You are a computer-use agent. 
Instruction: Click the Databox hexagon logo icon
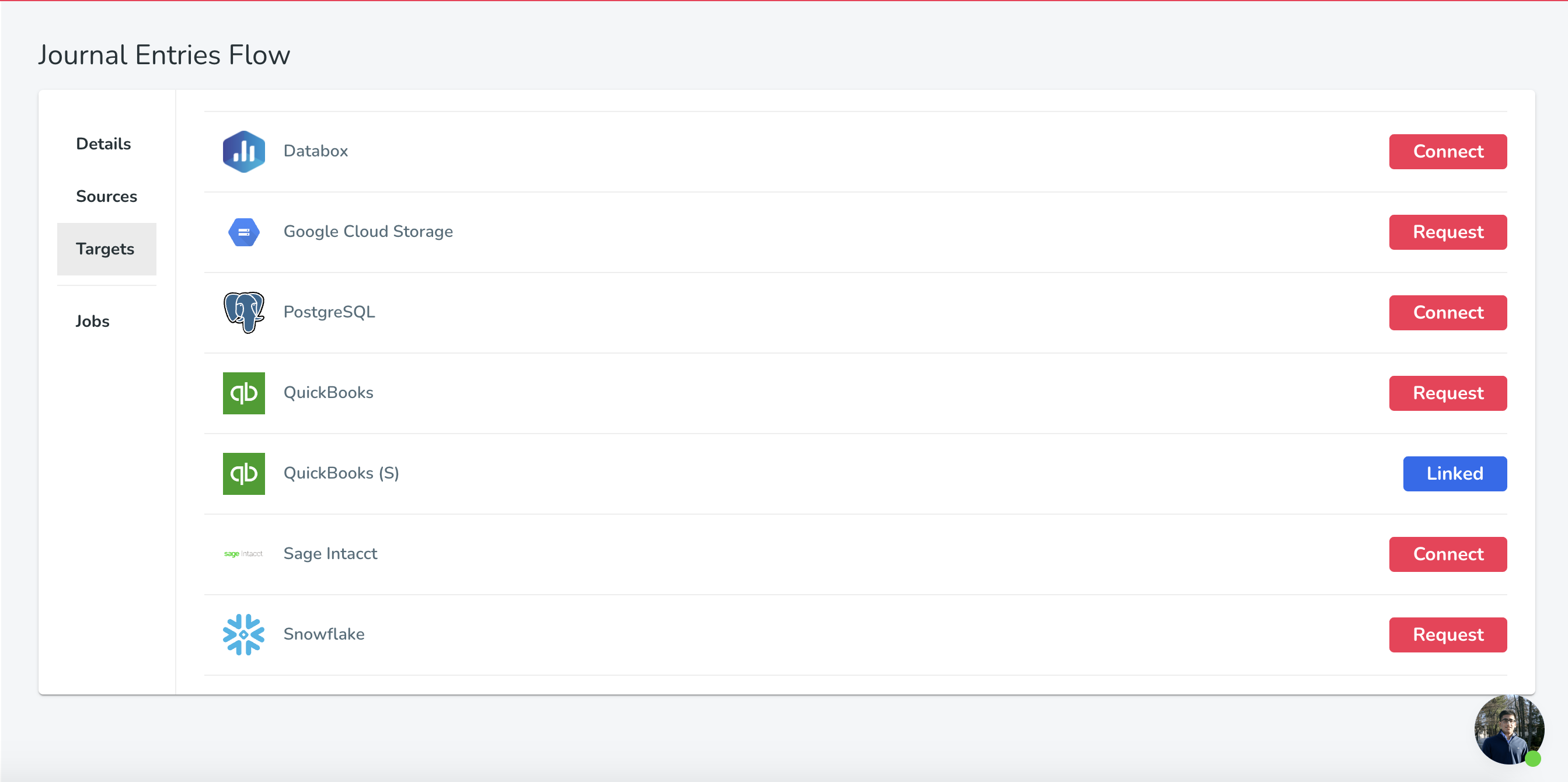pyautogui.click(x=243, y=152)
